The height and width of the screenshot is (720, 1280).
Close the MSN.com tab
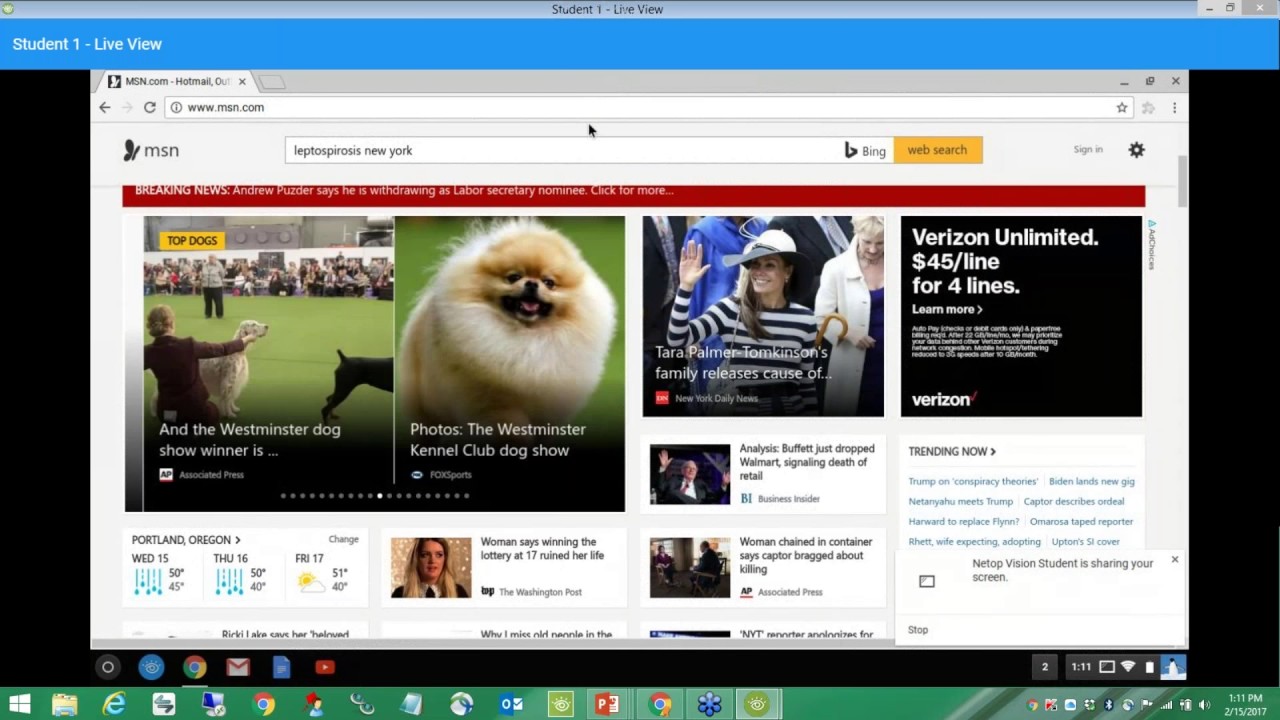click(x=242, y=81)
